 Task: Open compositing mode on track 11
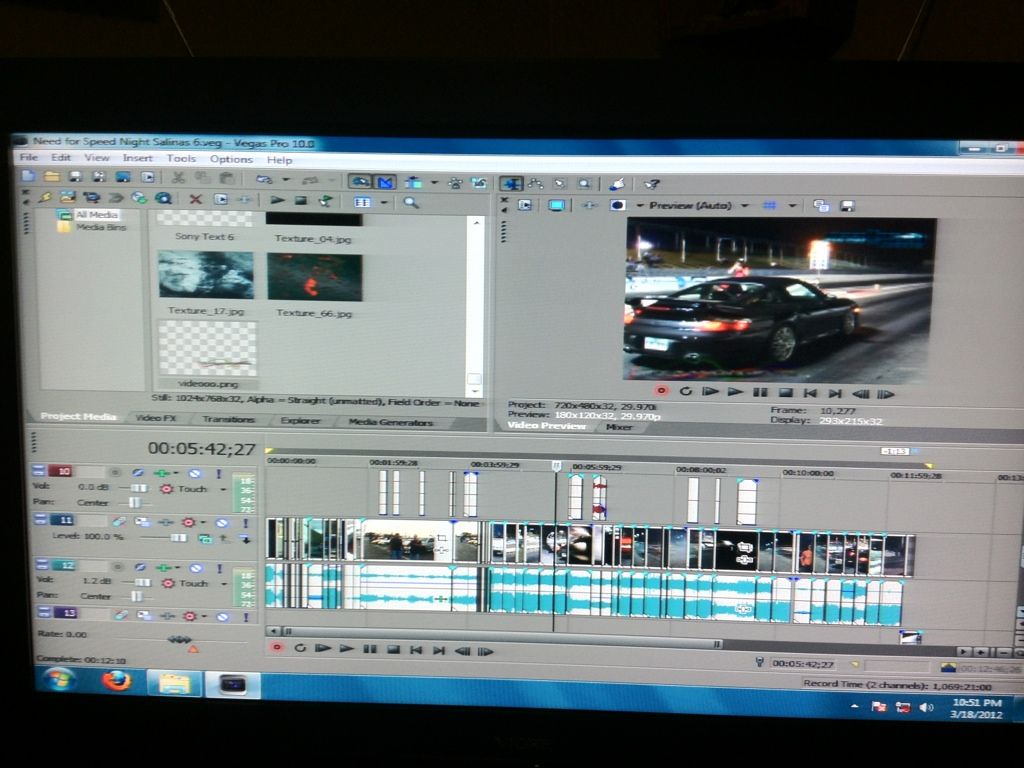pos(205,539)
